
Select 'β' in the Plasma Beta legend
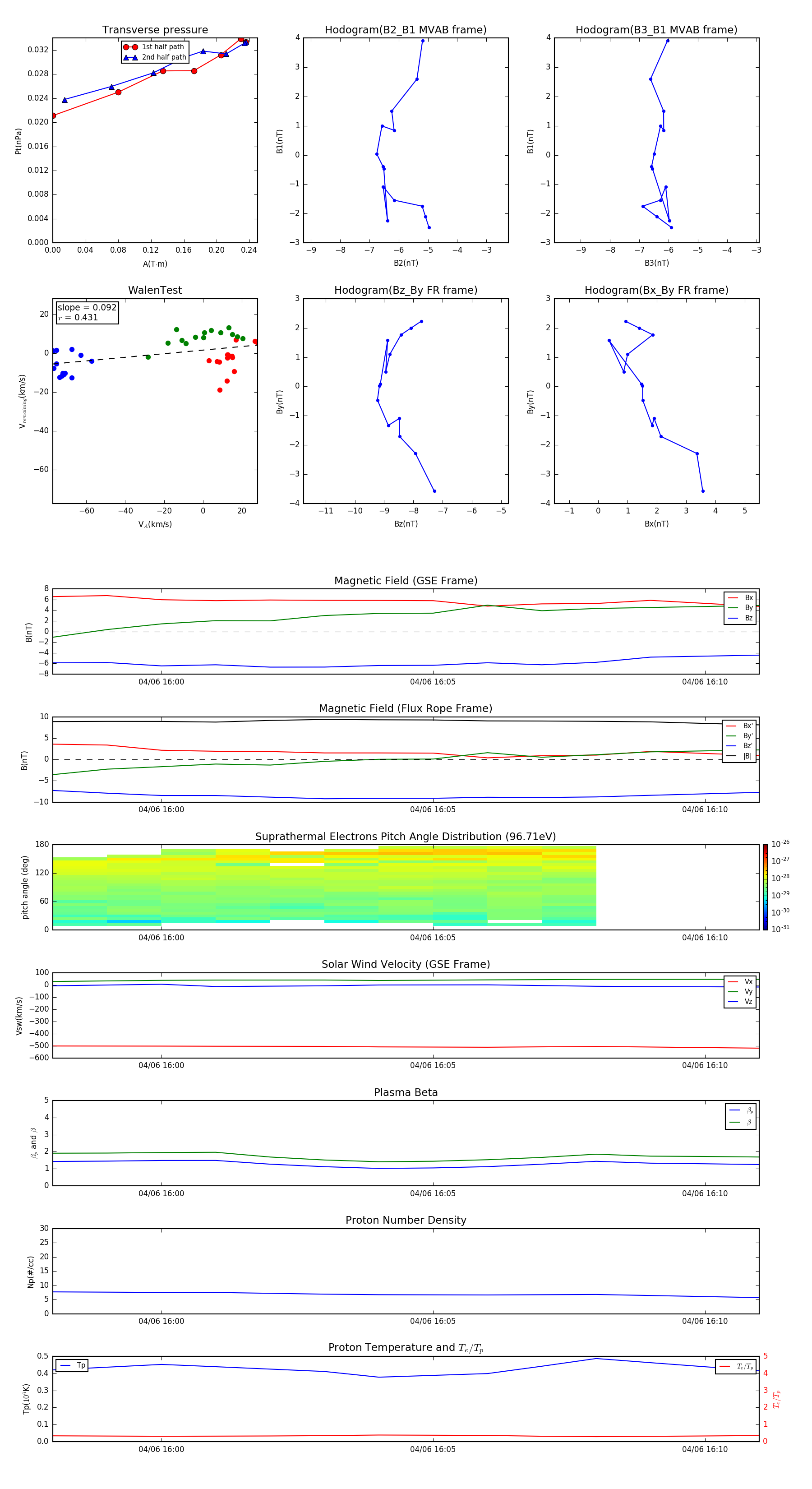(x=741, y=1123)
